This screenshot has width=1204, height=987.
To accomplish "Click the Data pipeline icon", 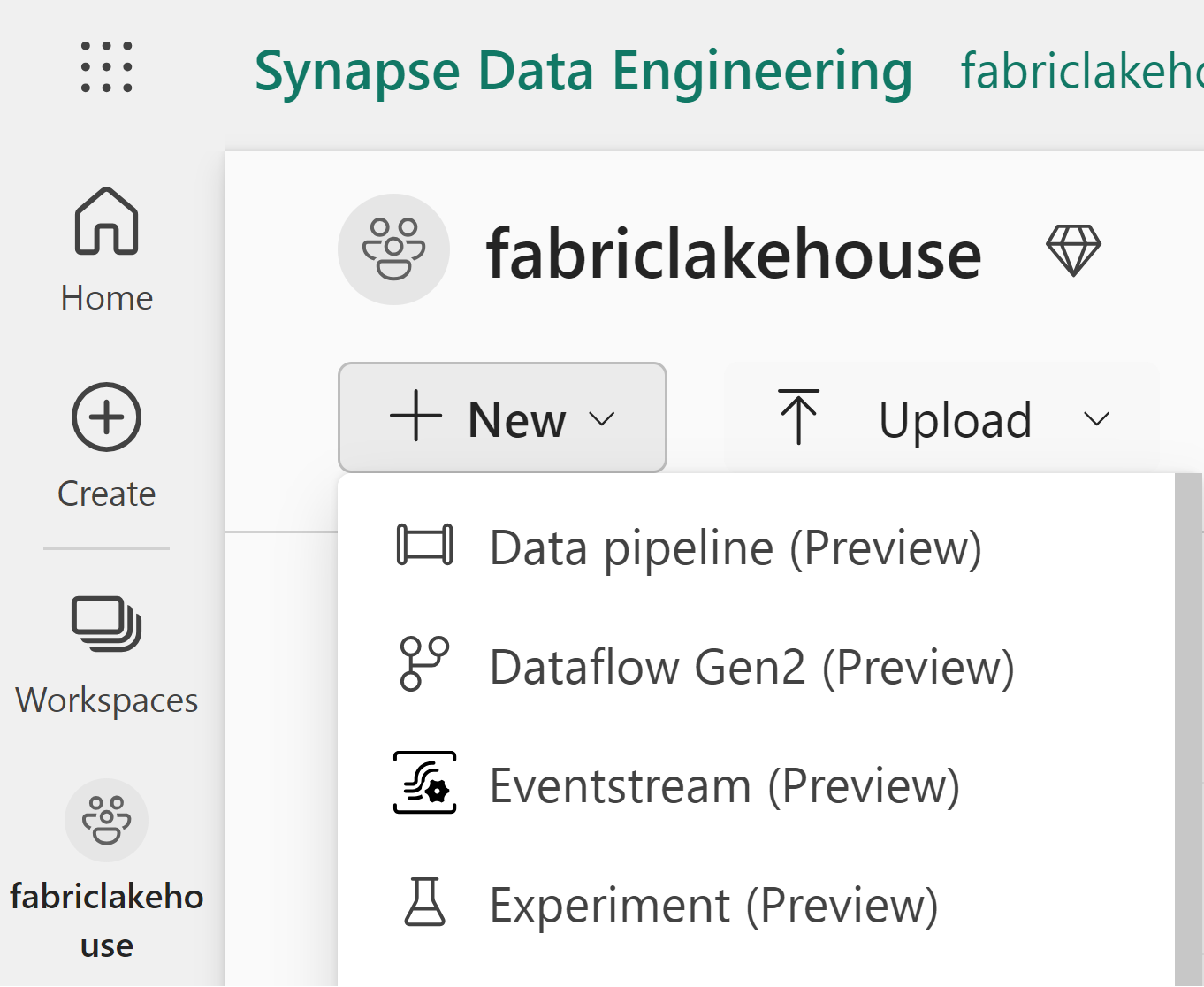I will coord(425,545).
